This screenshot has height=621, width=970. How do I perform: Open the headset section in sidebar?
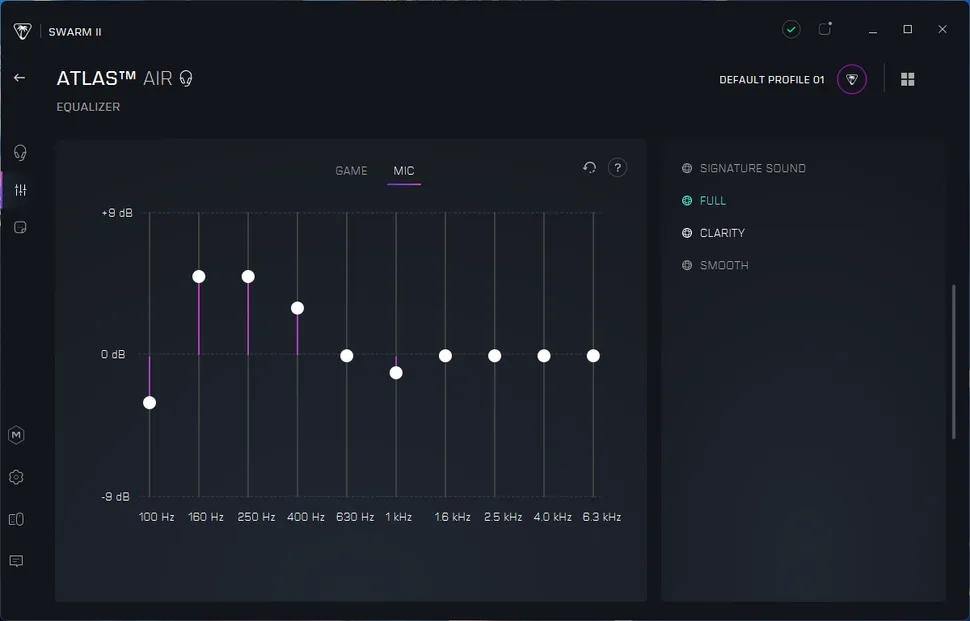click(x=19, y=153)
